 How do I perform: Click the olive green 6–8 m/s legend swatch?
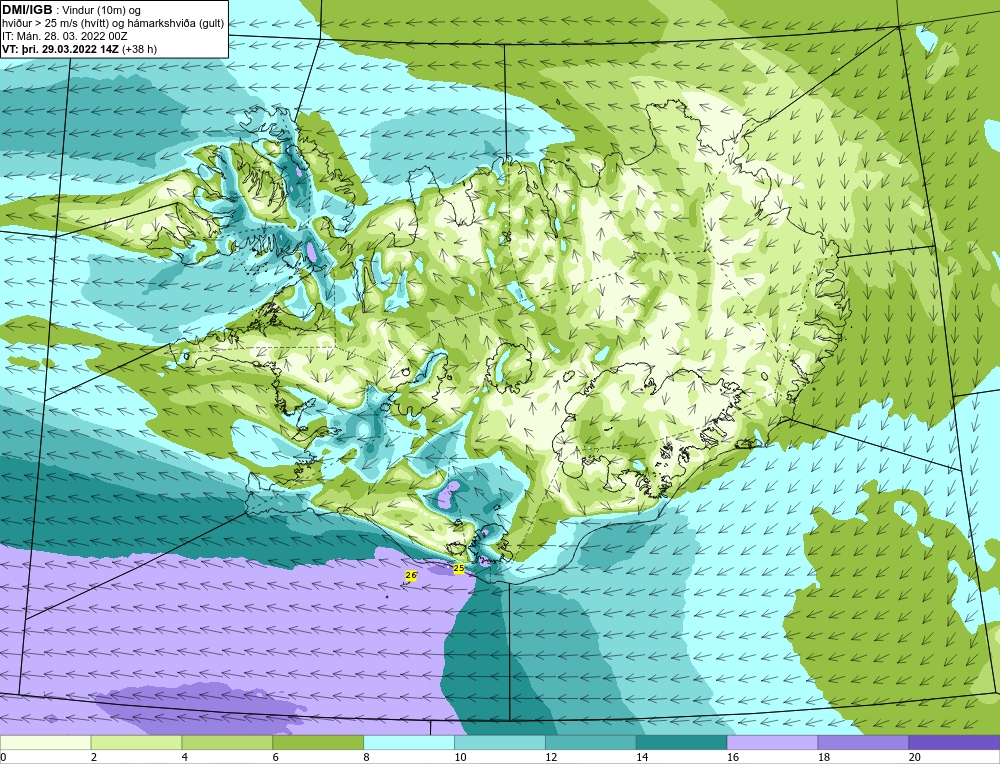tap(318, 743)
